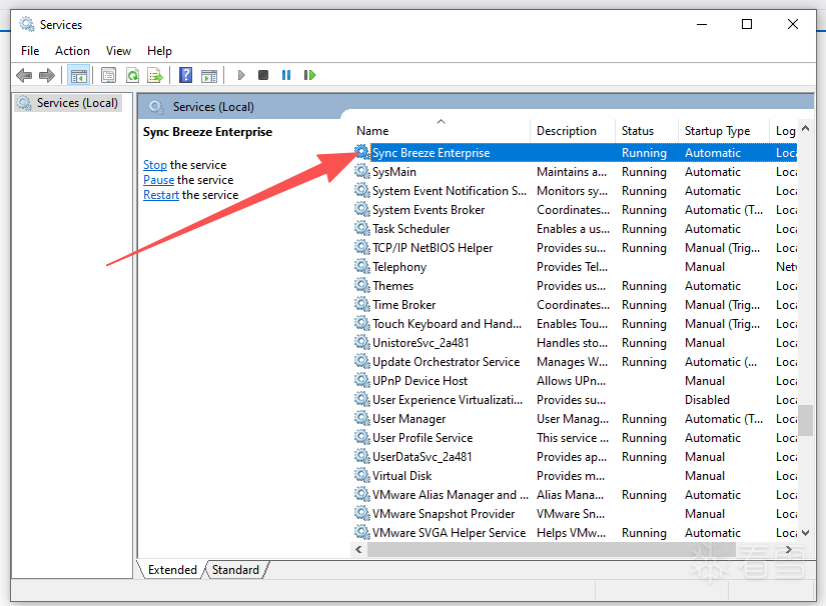826x606 pixels.
Task: Click the Restart Service toolbar icon
Action: tap(310, 75)
